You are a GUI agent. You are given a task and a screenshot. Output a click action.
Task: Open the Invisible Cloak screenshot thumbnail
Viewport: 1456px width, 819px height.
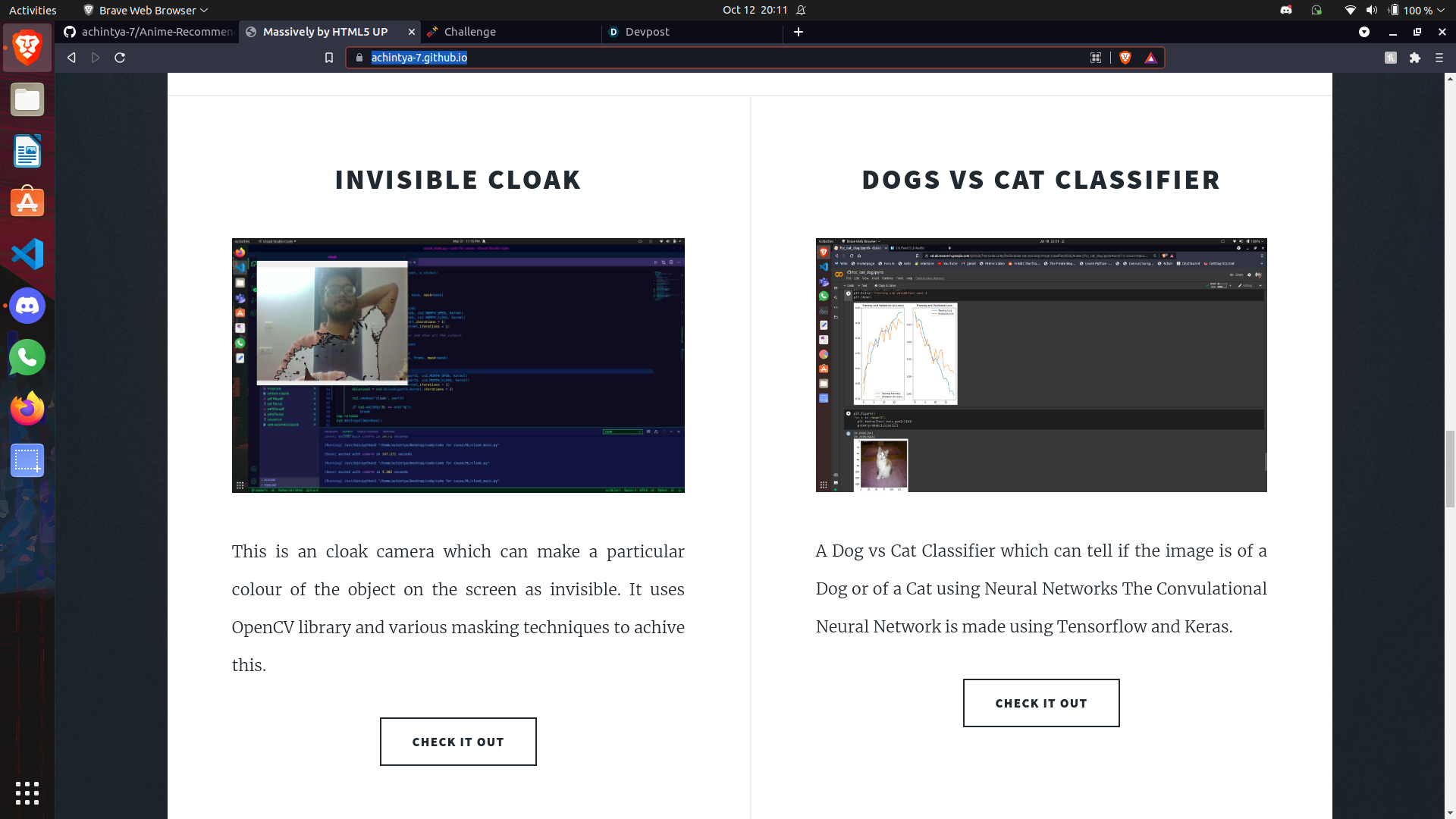click(458, 366)
